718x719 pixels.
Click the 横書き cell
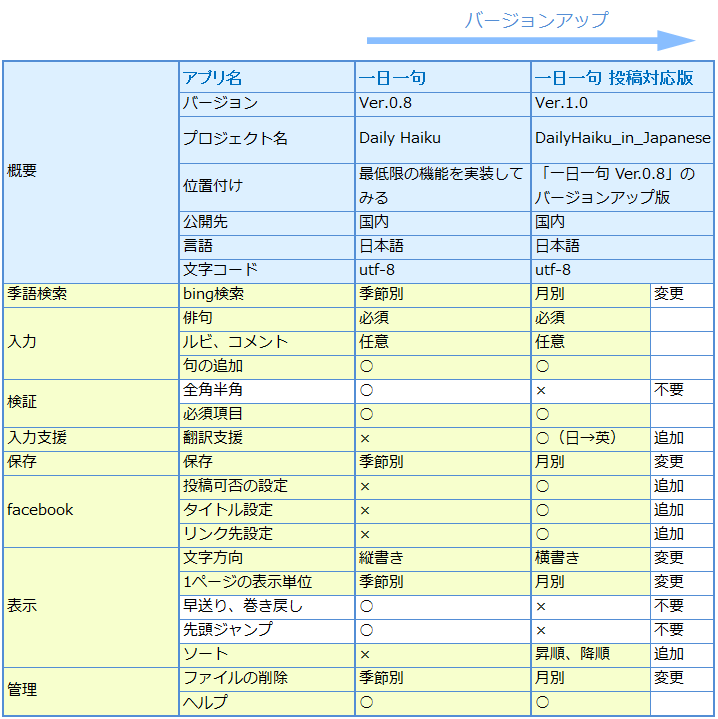590,559
